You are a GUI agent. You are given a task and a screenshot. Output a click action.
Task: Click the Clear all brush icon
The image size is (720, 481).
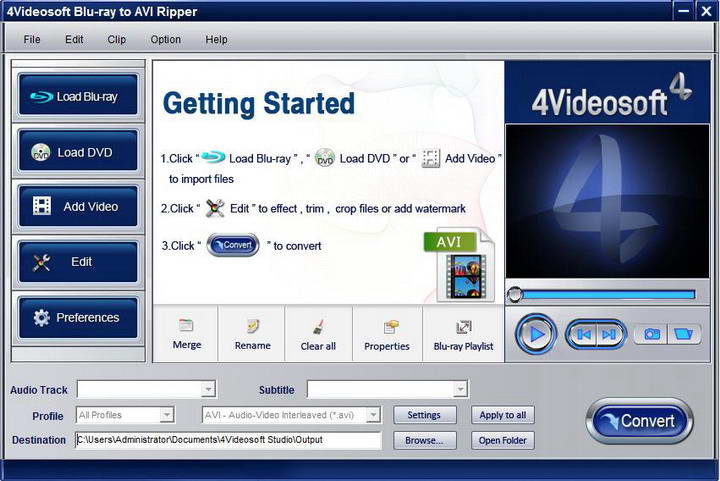[318, 327]
